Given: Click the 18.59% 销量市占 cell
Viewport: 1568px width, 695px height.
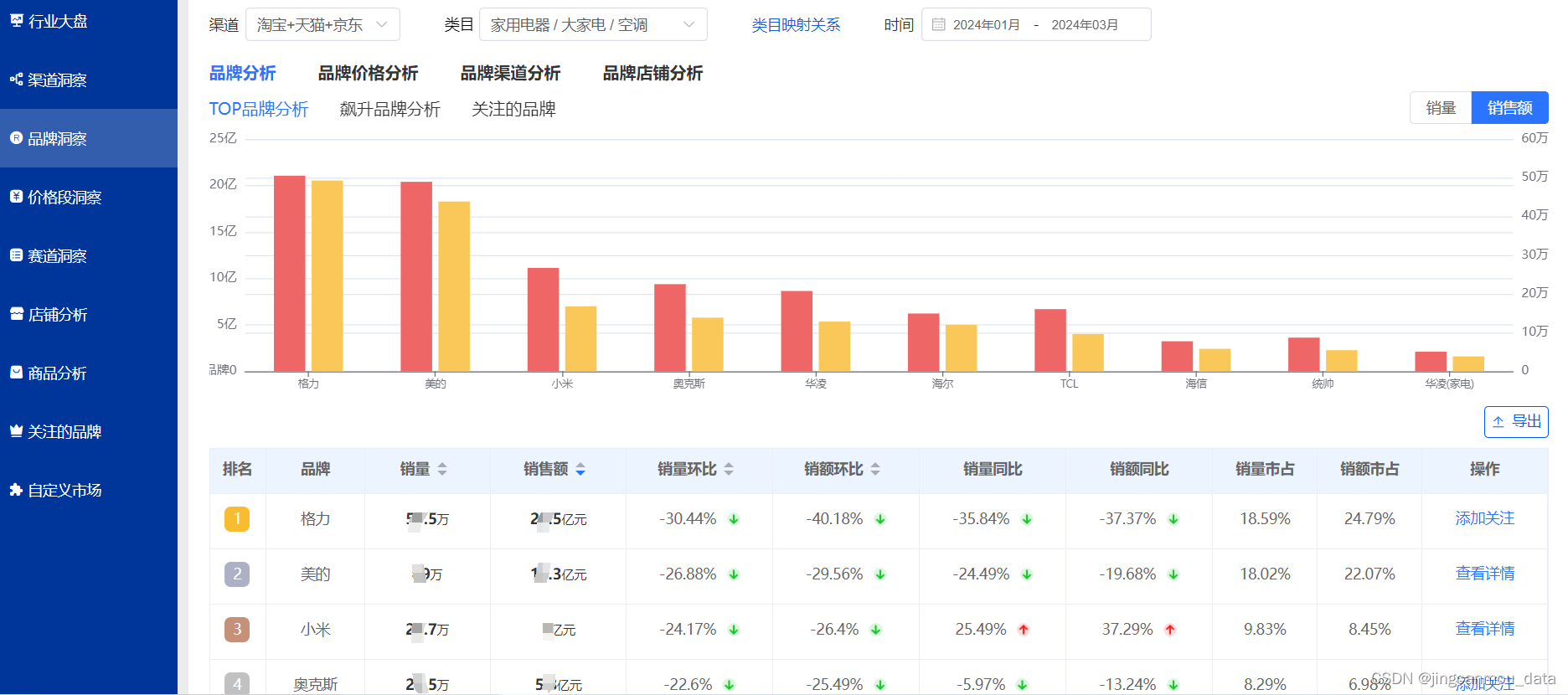Looking at the screenshot, I should [x=1265, y=519].
